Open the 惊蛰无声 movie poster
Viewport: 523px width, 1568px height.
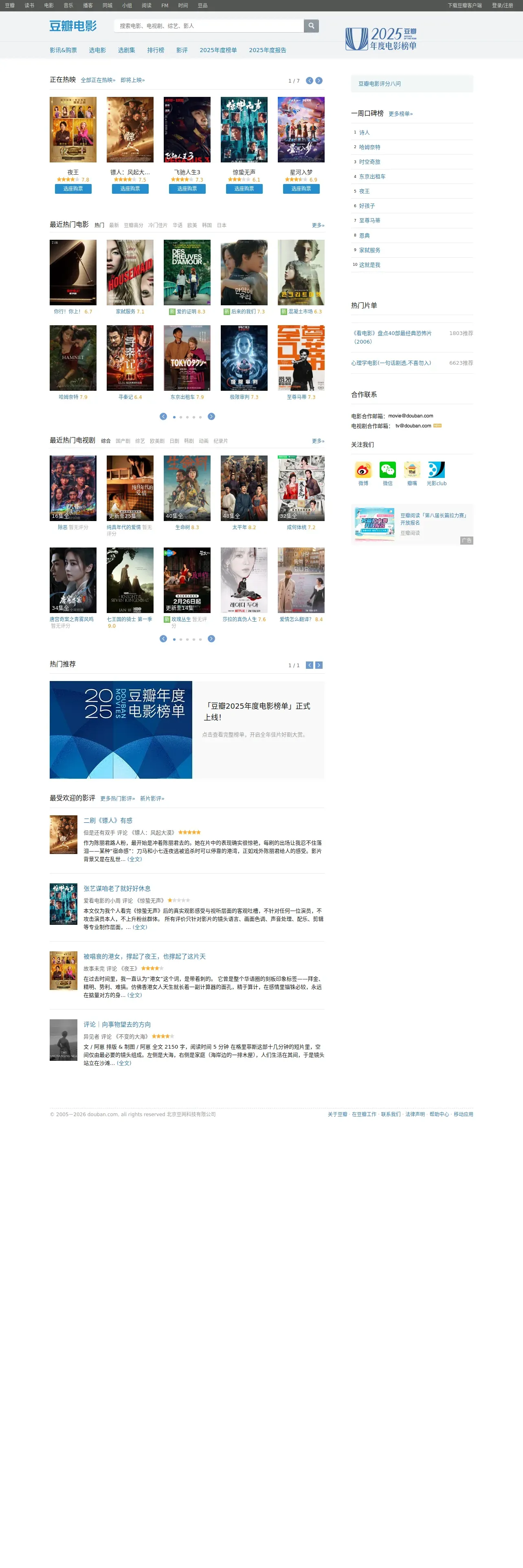(x=244, y=130)
